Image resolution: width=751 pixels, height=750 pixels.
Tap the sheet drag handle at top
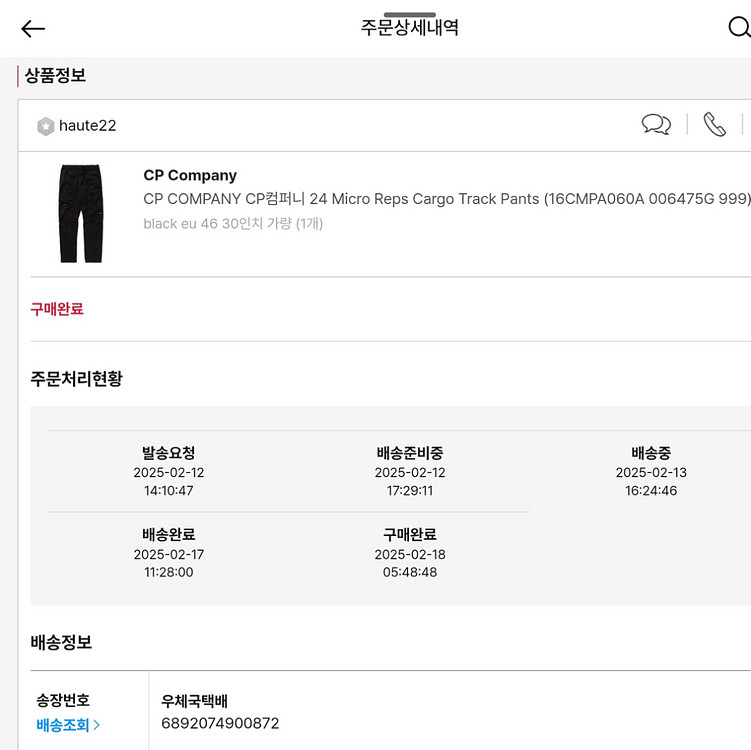(410, 14)
